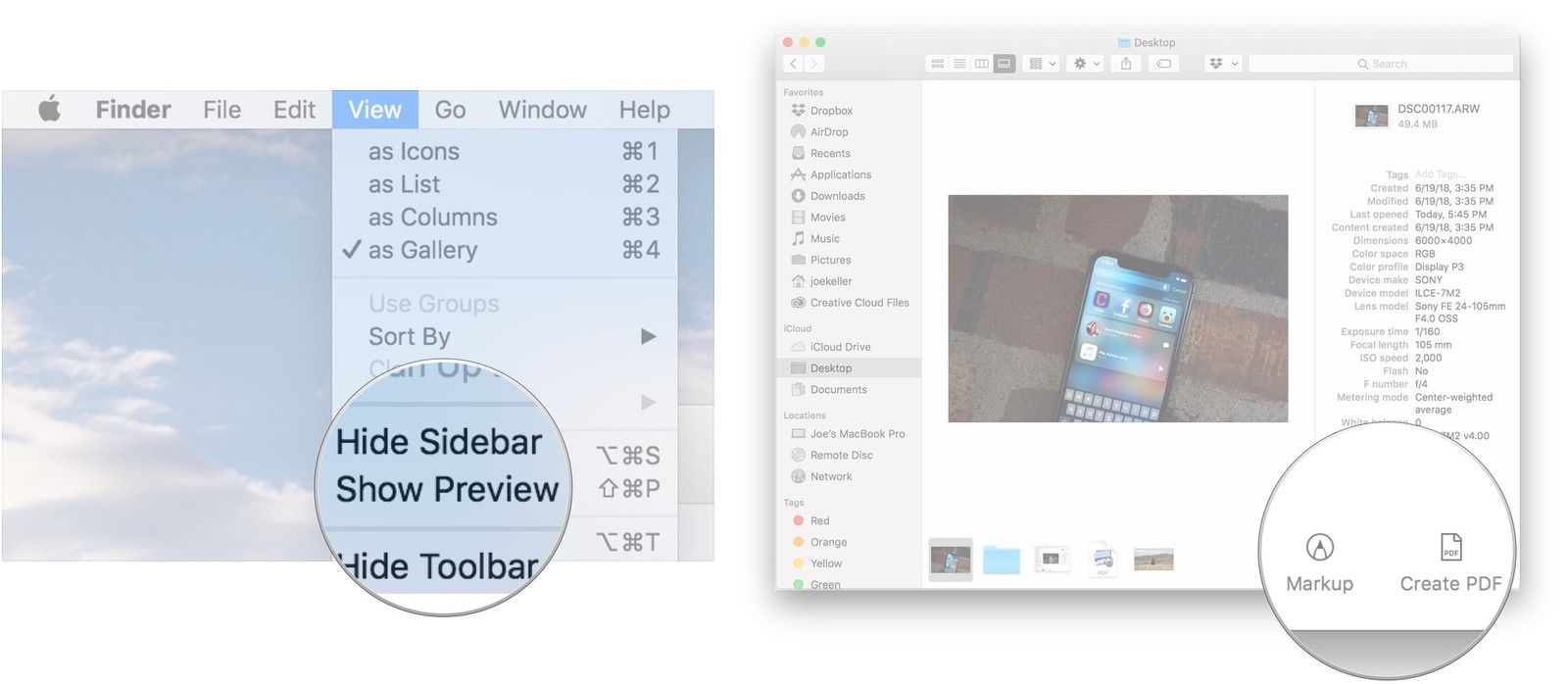Choose 'as Columns' from View menu
This screenshot has height=684, width=1568.
pos(432,218)
